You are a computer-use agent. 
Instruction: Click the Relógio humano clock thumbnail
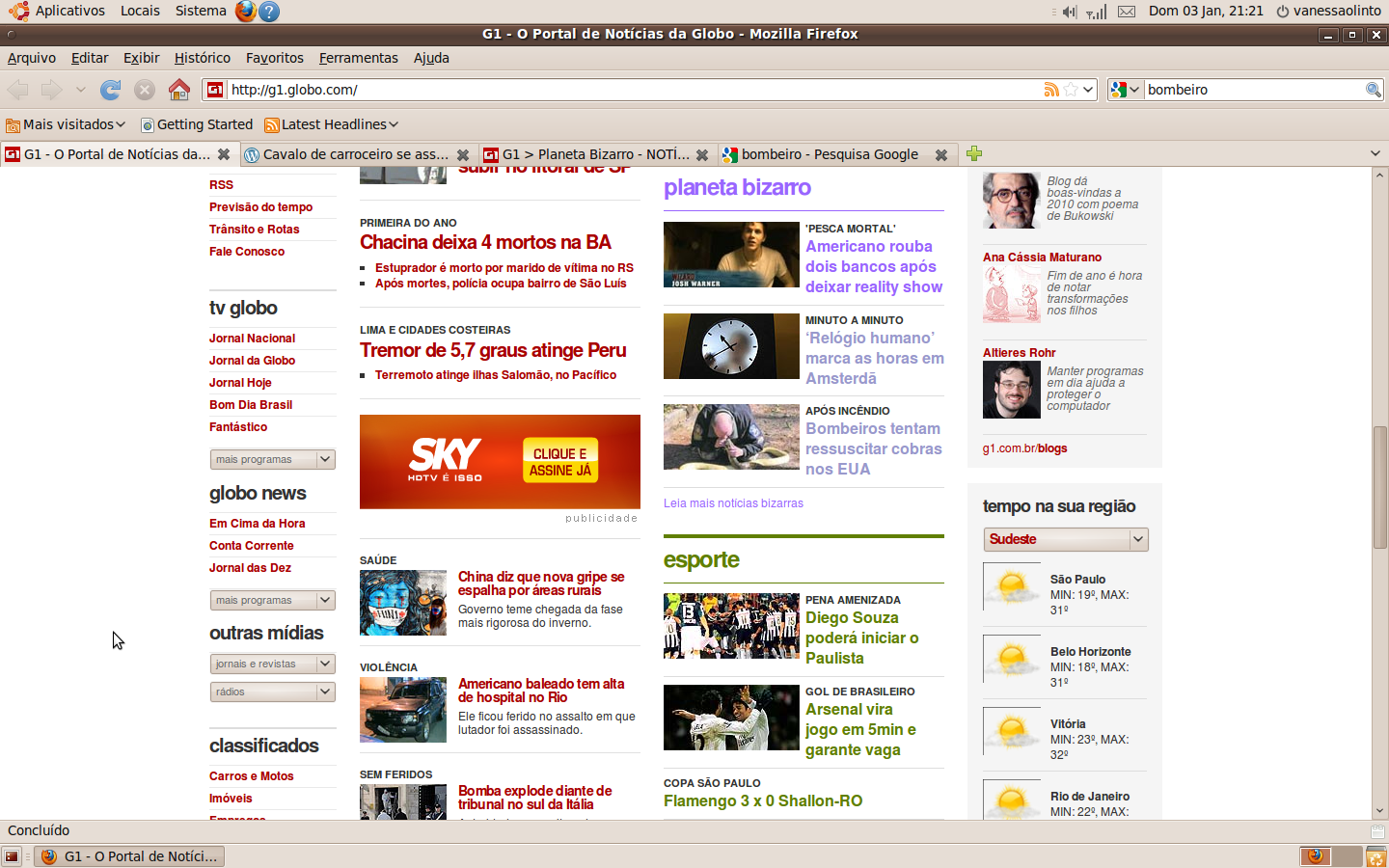point(731,346)
